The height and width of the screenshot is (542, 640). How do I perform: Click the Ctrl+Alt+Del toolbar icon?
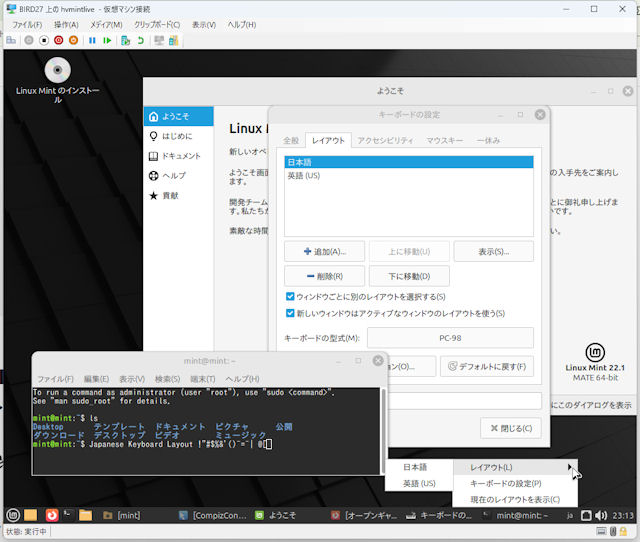tap(11, 40)
